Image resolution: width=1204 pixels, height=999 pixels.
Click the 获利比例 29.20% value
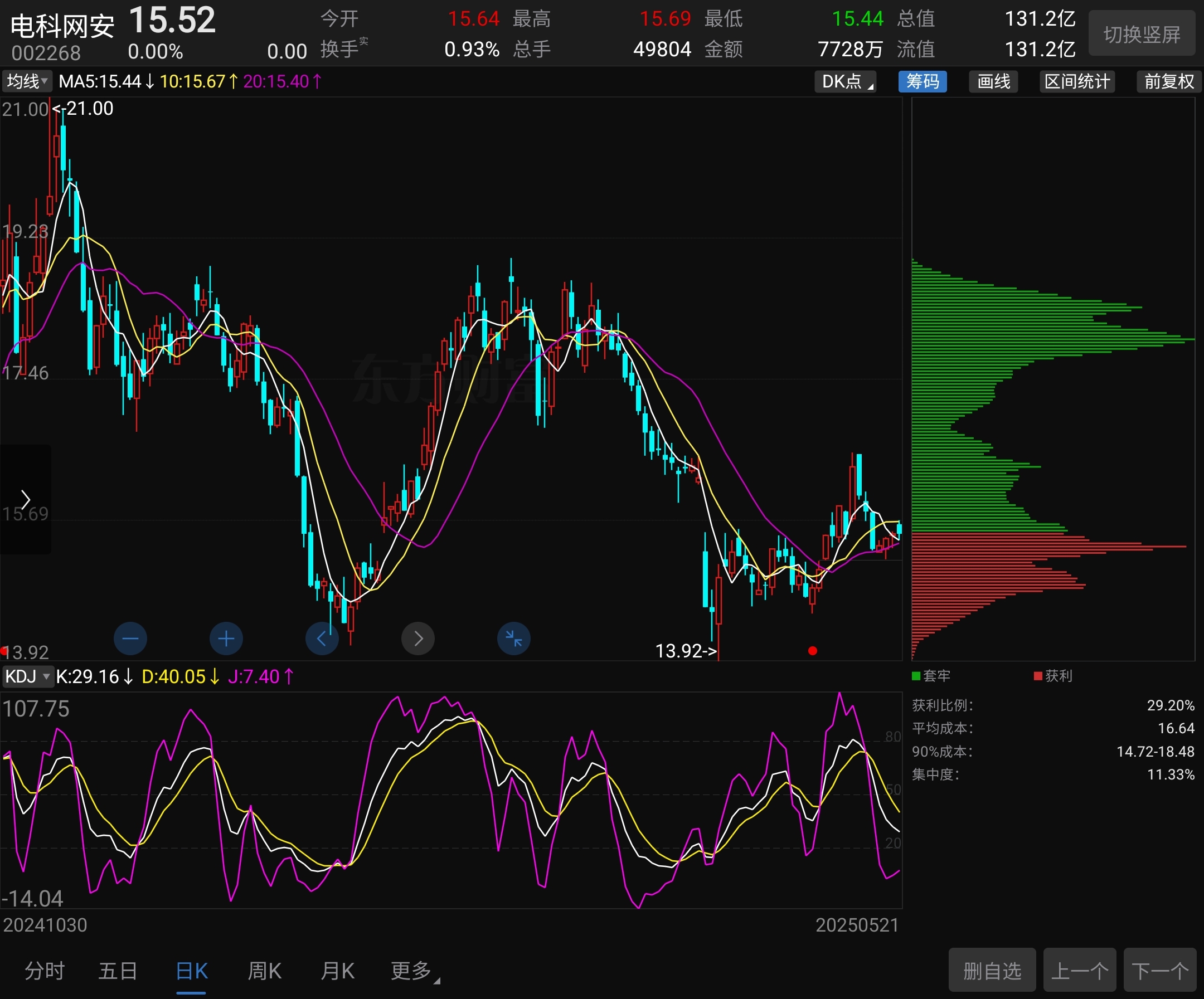point(1171,705)
